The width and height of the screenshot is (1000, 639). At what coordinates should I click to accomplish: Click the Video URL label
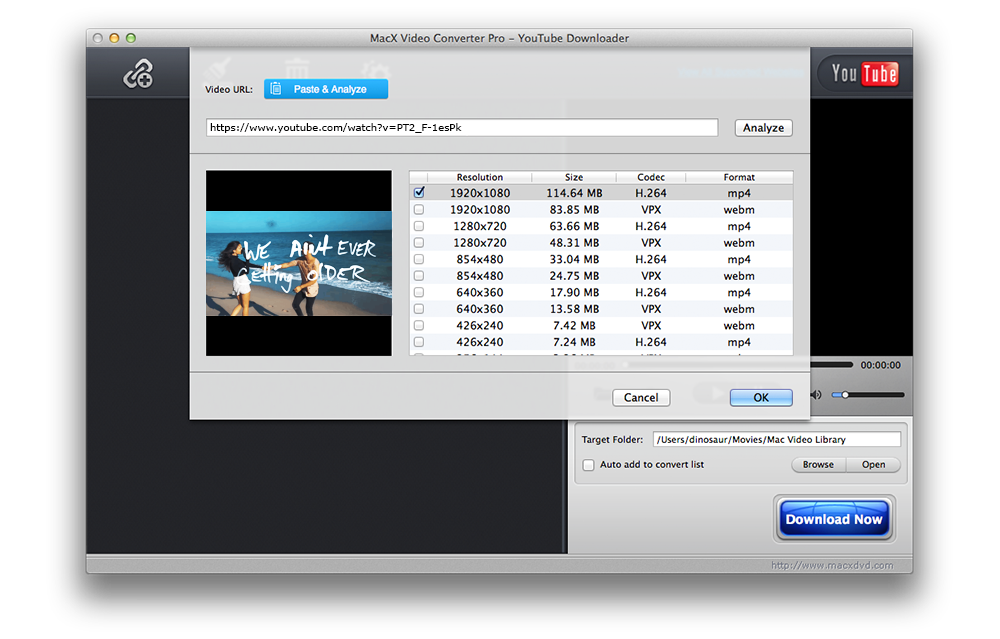(x=229, y=89)
